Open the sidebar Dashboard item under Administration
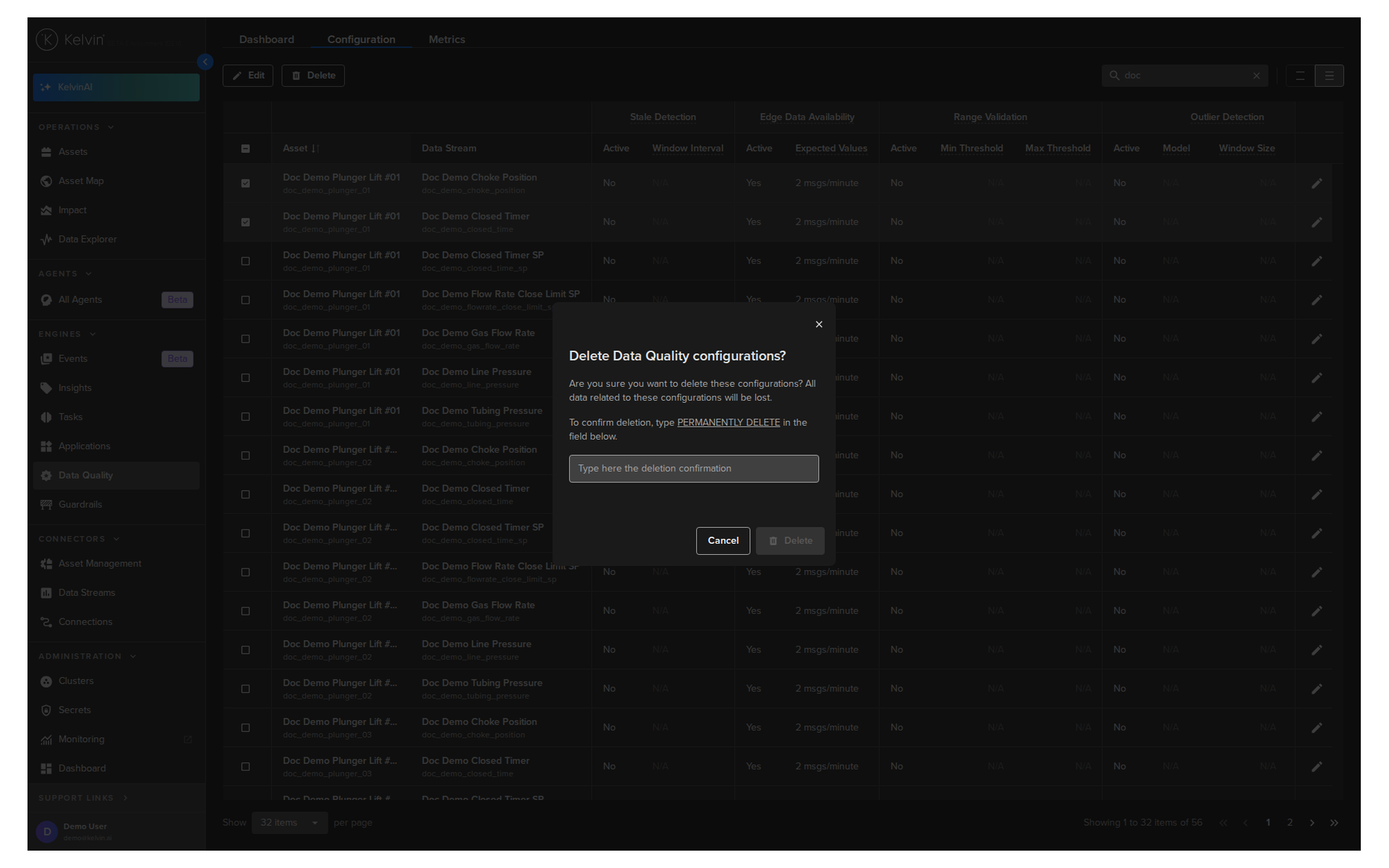Image resolution: width=1389 pixels, height=868 pixels. 116,768
